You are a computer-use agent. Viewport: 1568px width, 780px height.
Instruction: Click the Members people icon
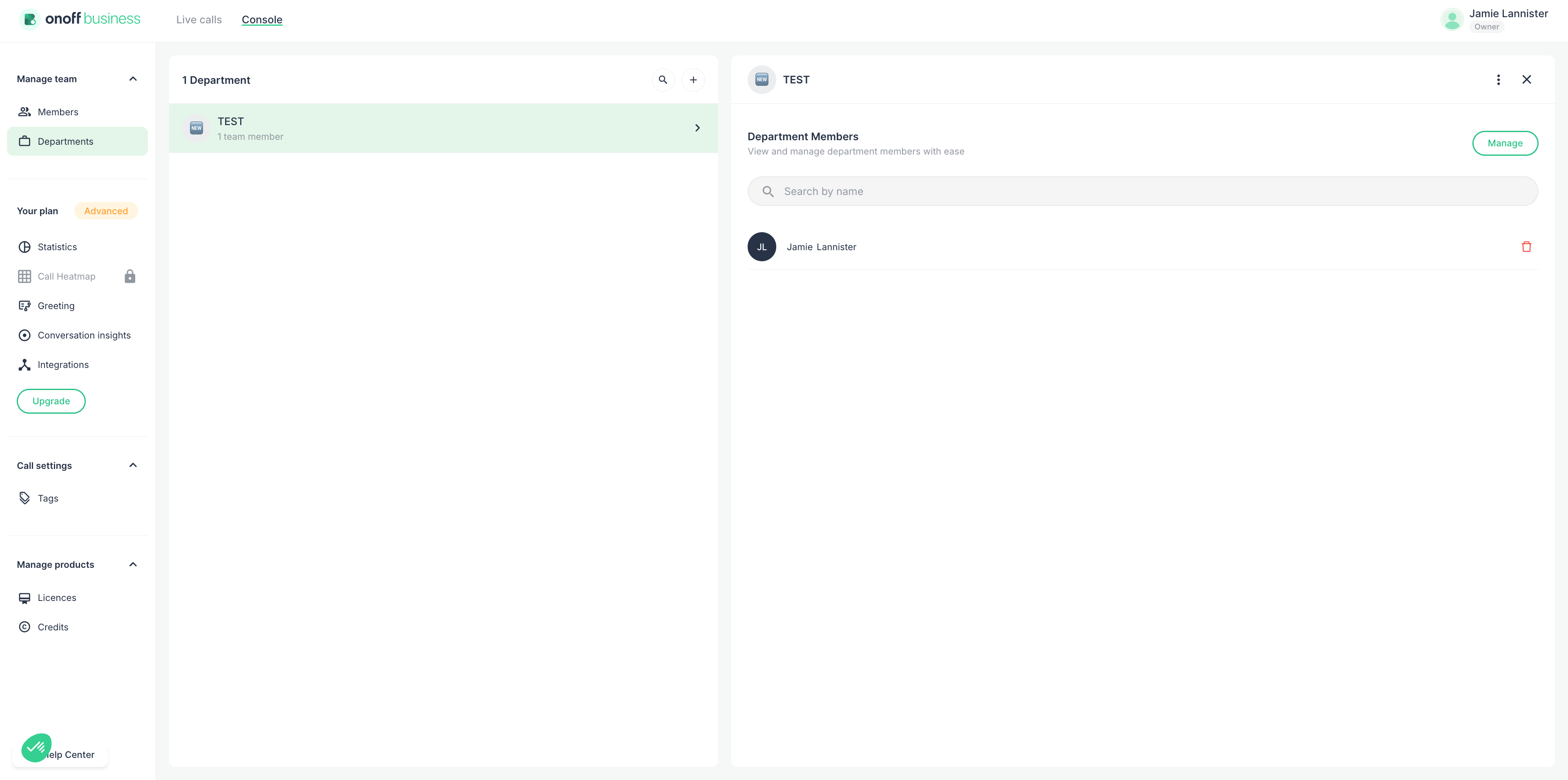[25, 112]
